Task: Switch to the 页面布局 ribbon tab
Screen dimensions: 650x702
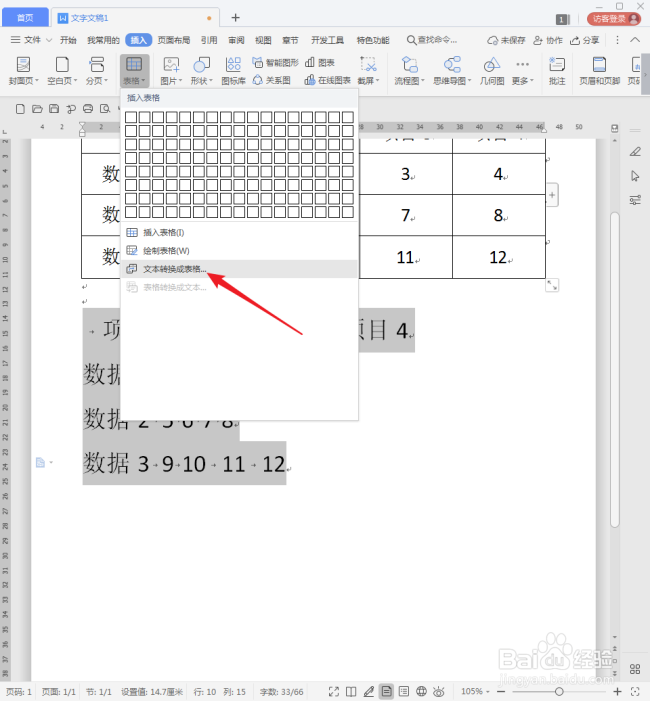Action: 174,40
